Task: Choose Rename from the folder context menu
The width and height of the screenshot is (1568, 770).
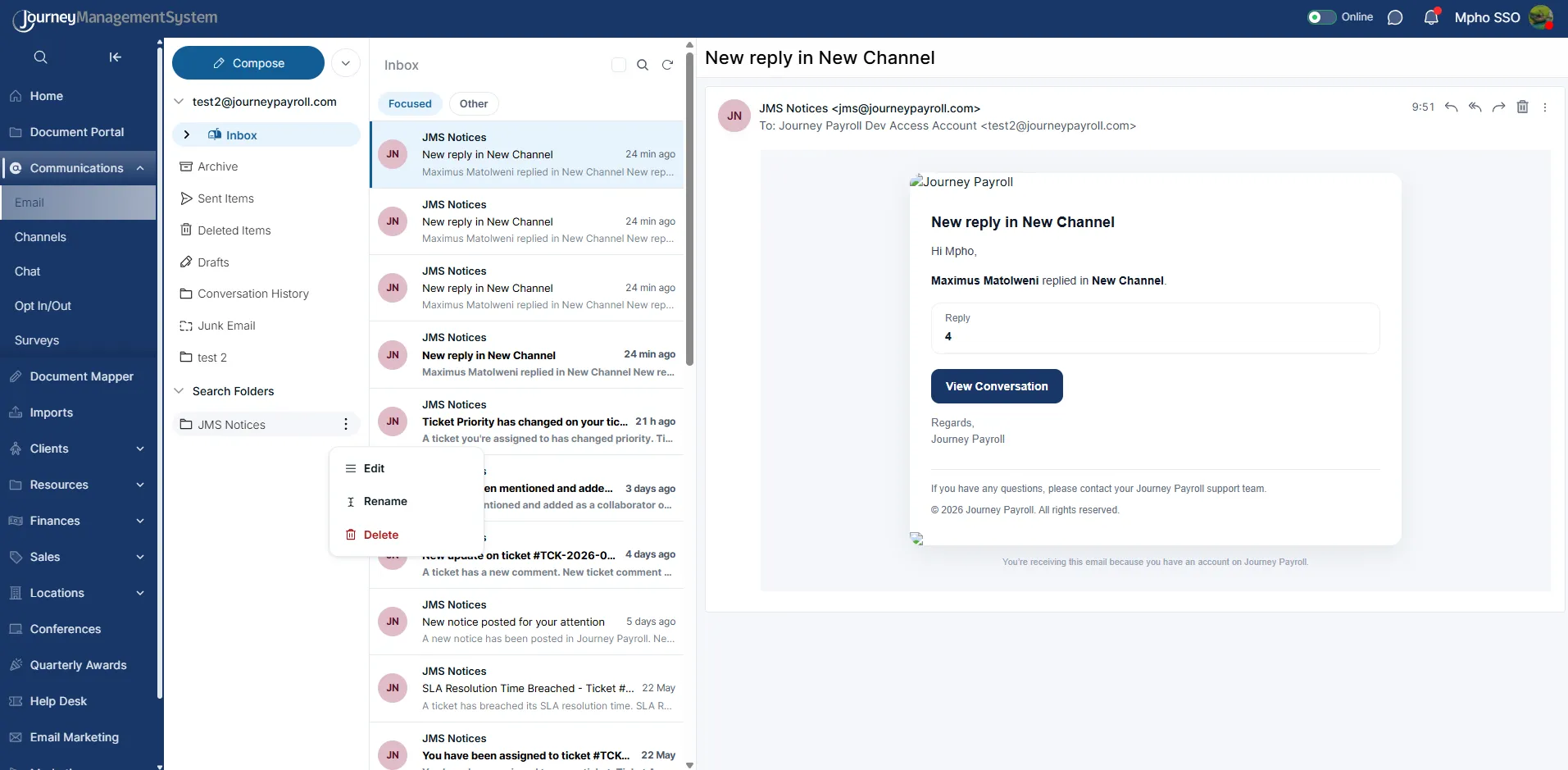Action: (x=407, y=501)
